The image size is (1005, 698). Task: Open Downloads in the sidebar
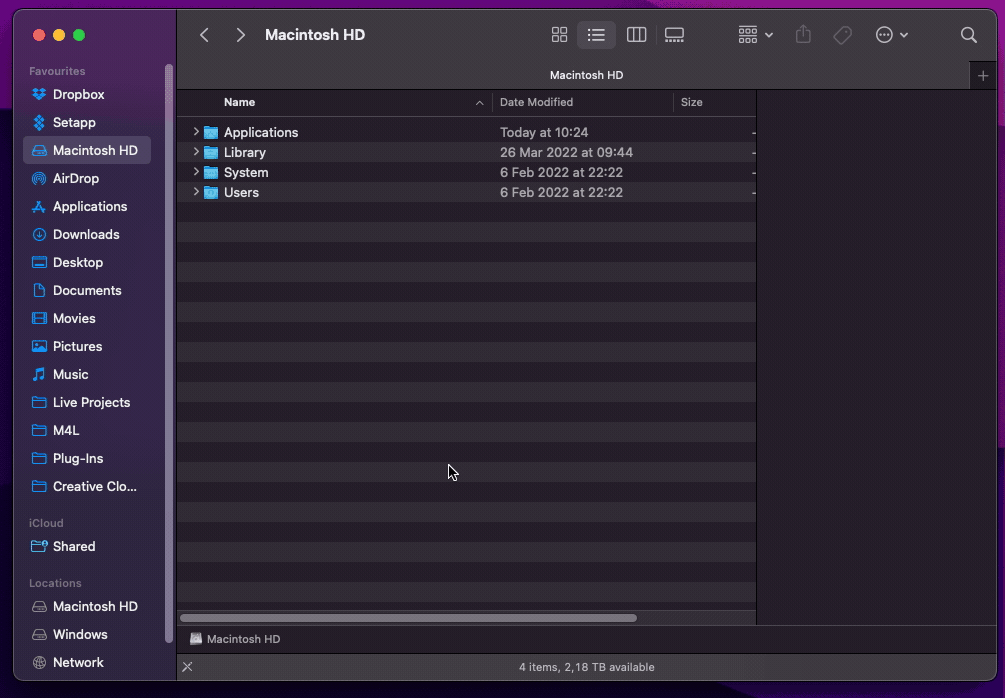coord(86,234)
